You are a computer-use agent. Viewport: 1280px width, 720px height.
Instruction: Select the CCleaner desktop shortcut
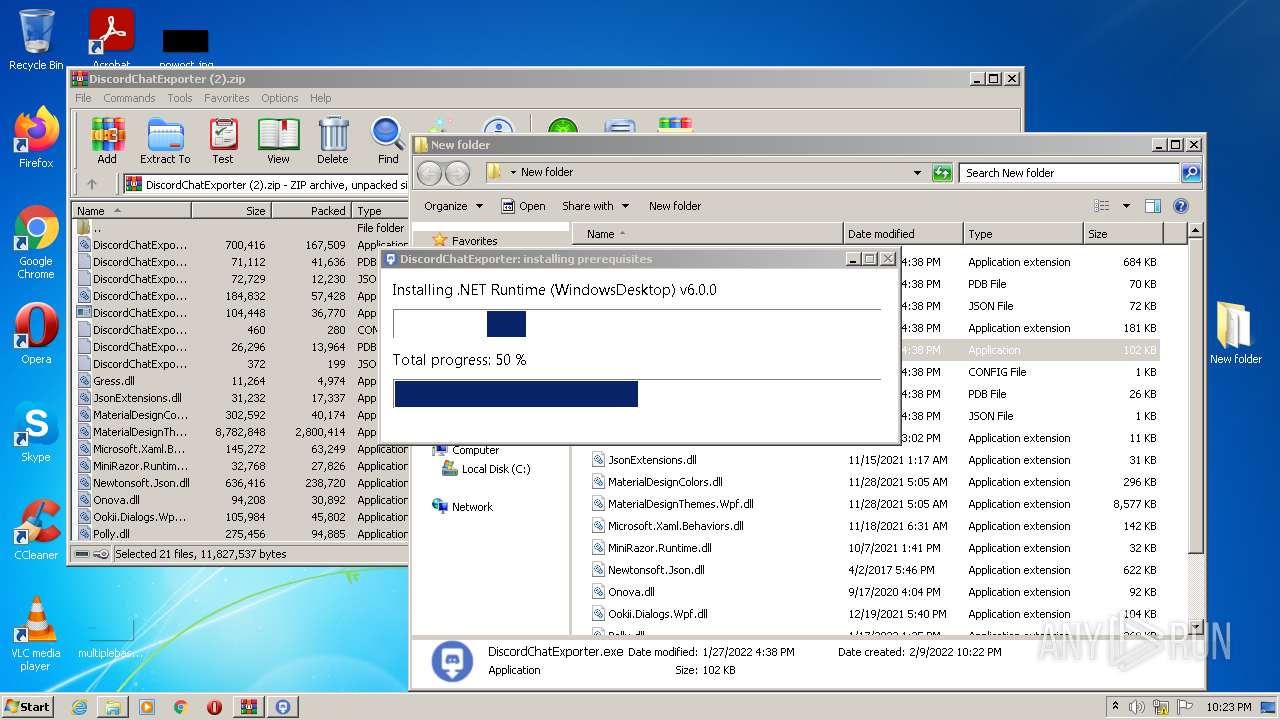[36, 530]
